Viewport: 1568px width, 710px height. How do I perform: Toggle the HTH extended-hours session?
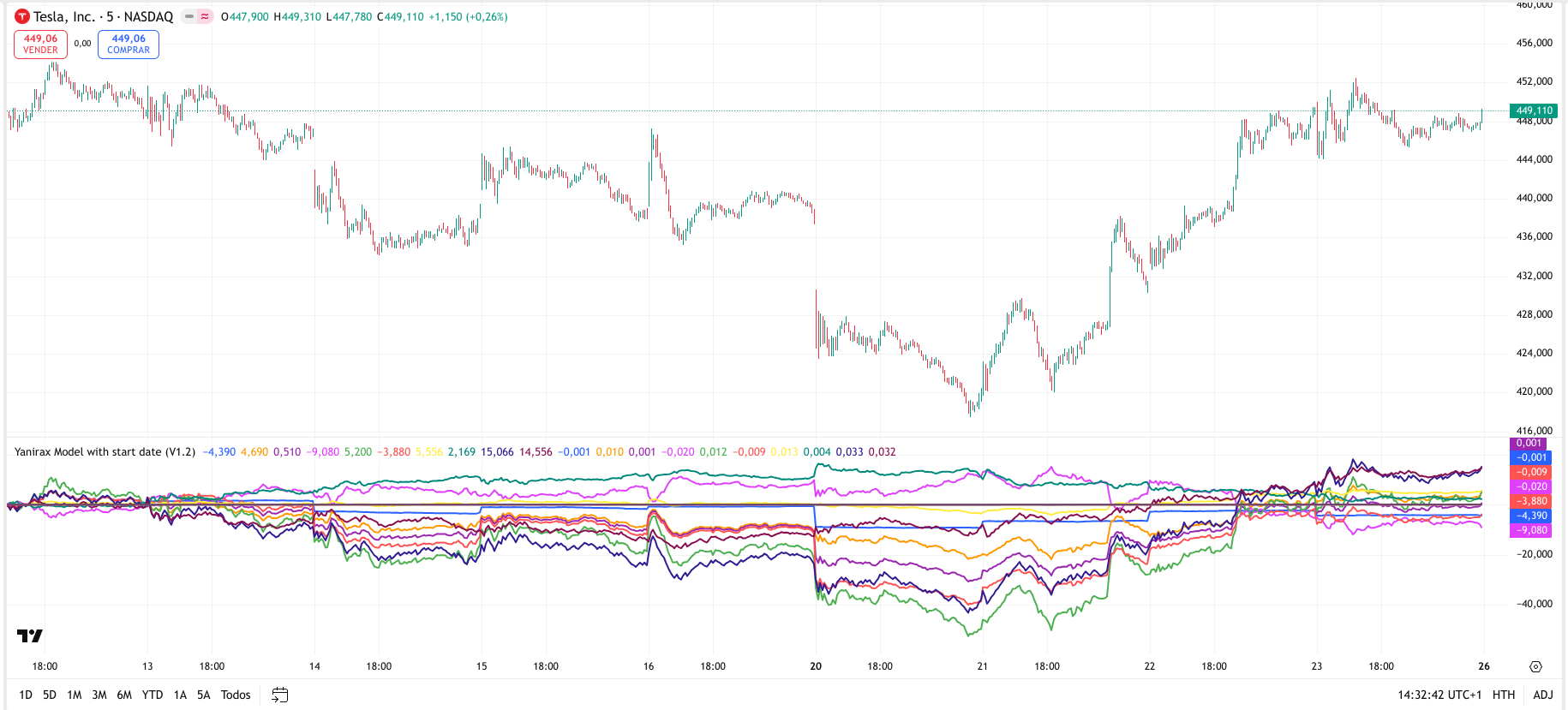tap(1503, 695)
